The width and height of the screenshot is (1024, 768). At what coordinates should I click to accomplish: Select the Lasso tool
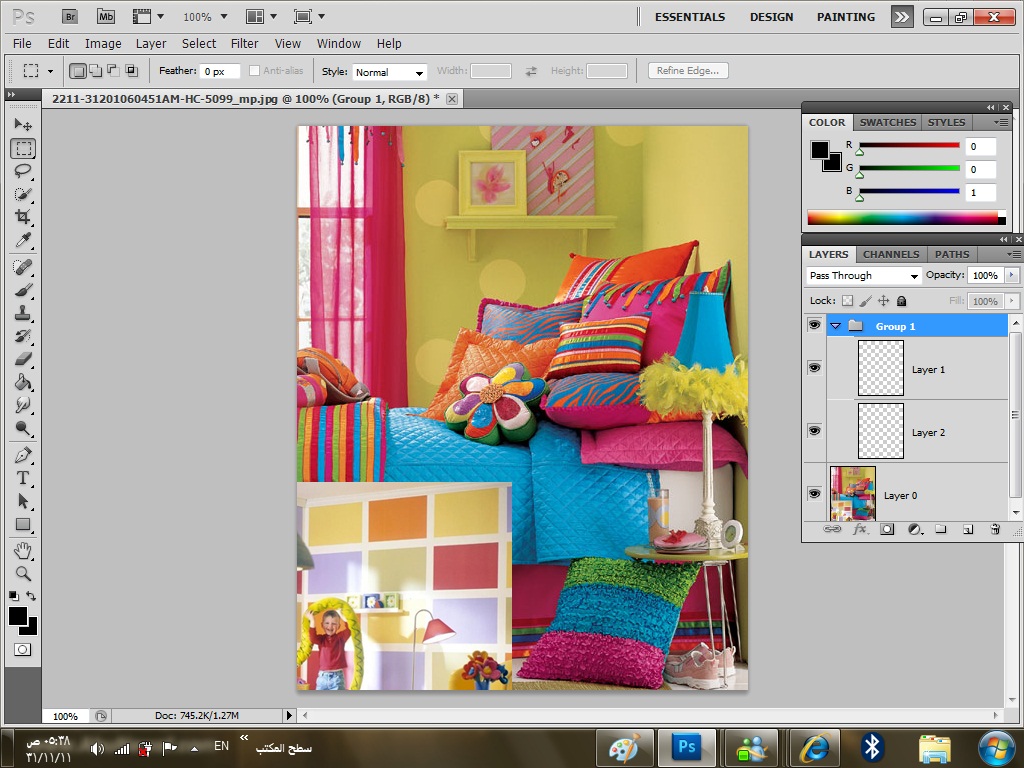point(22,171)
